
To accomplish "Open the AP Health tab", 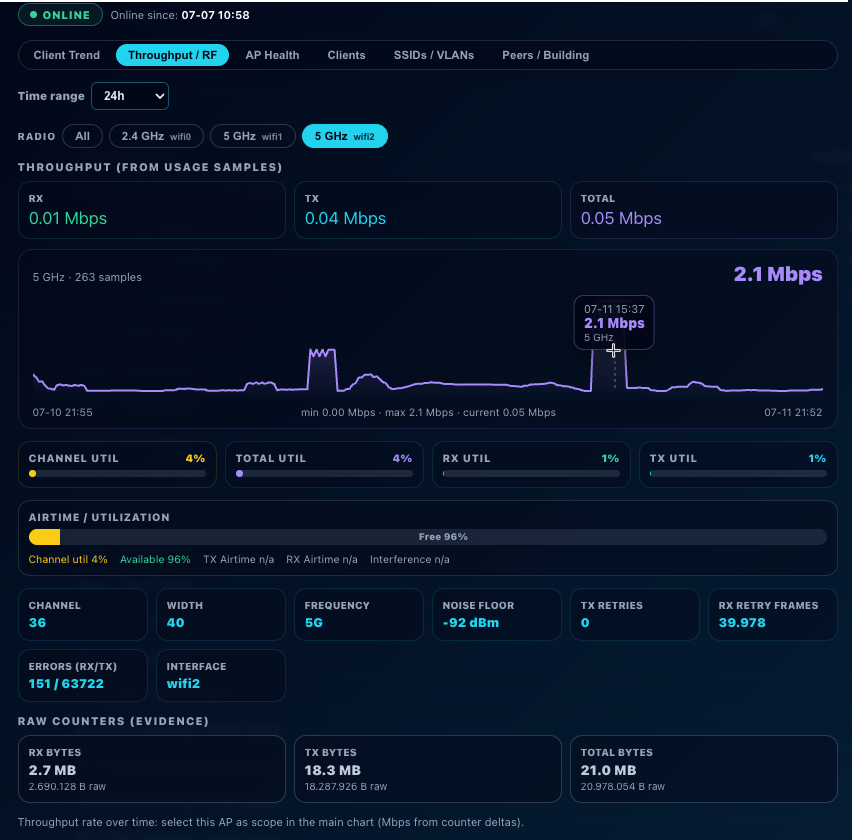I will [272, 55].
